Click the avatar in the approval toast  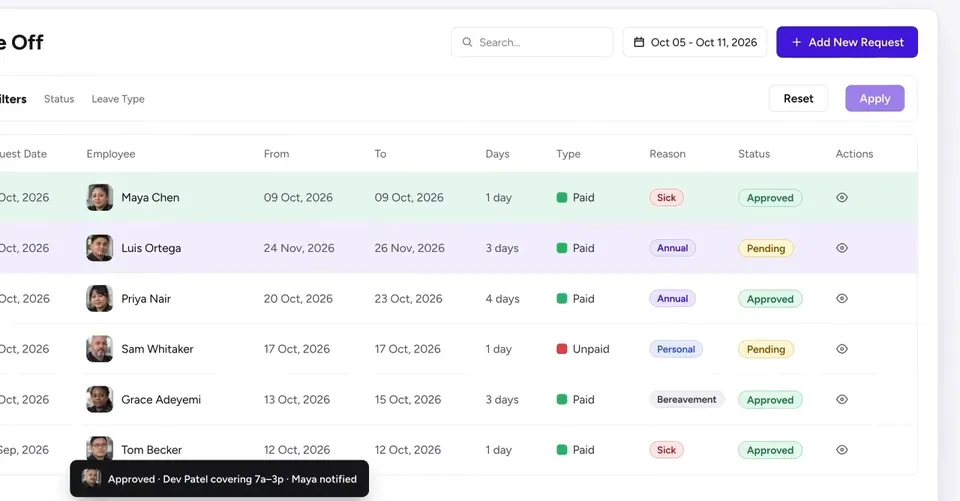coord(91,478)
